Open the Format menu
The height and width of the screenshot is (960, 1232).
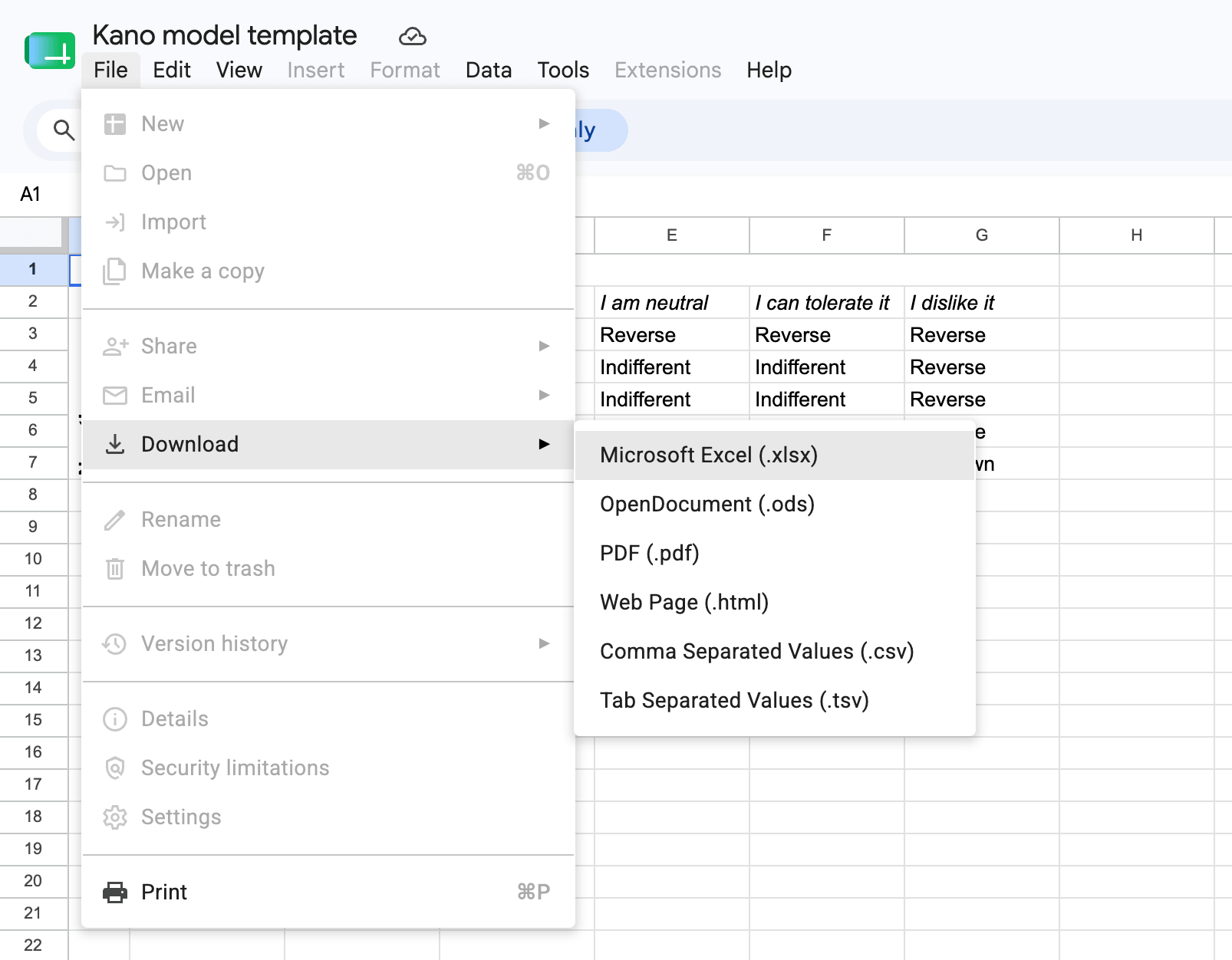click(405, 71)
